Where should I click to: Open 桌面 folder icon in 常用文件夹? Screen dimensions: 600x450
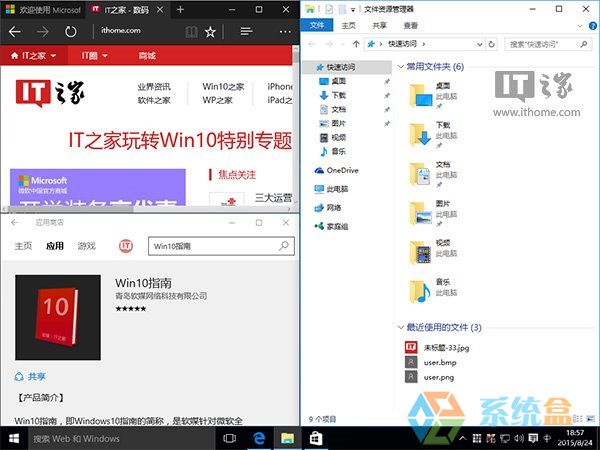(421, 95)
